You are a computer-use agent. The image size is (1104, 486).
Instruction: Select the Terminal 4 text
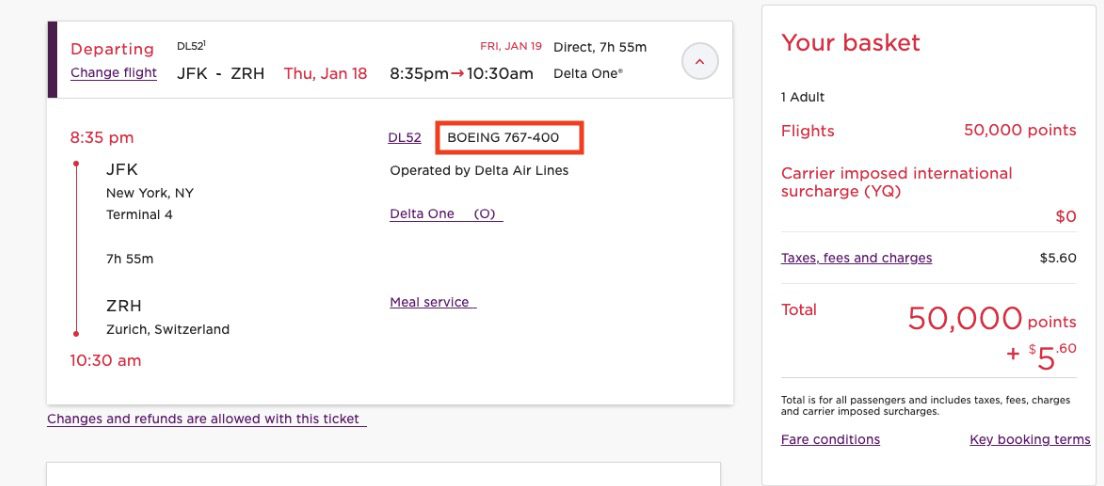click(x=139, y=215)
